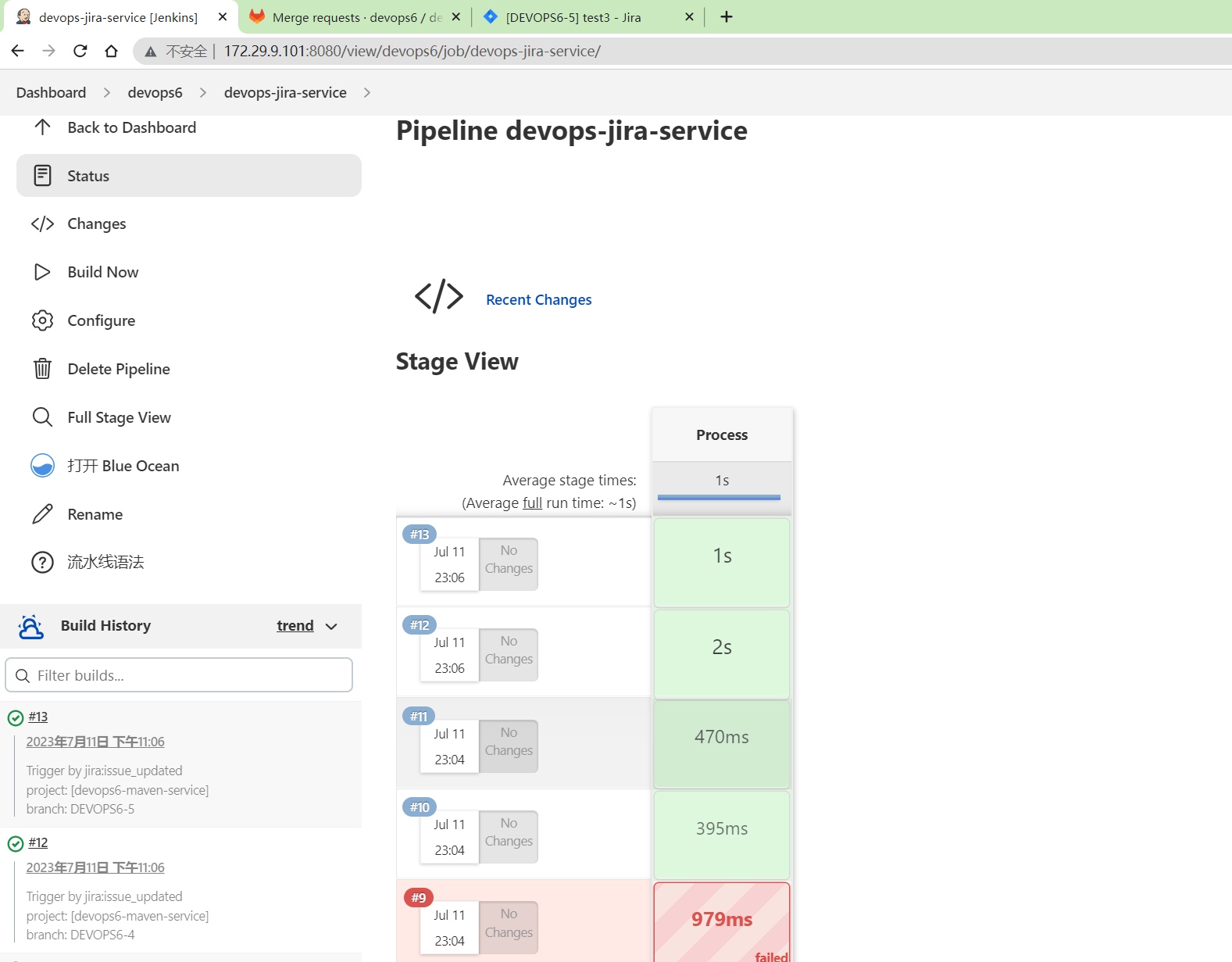Select the Status sidebar item

tap(189, 176)
